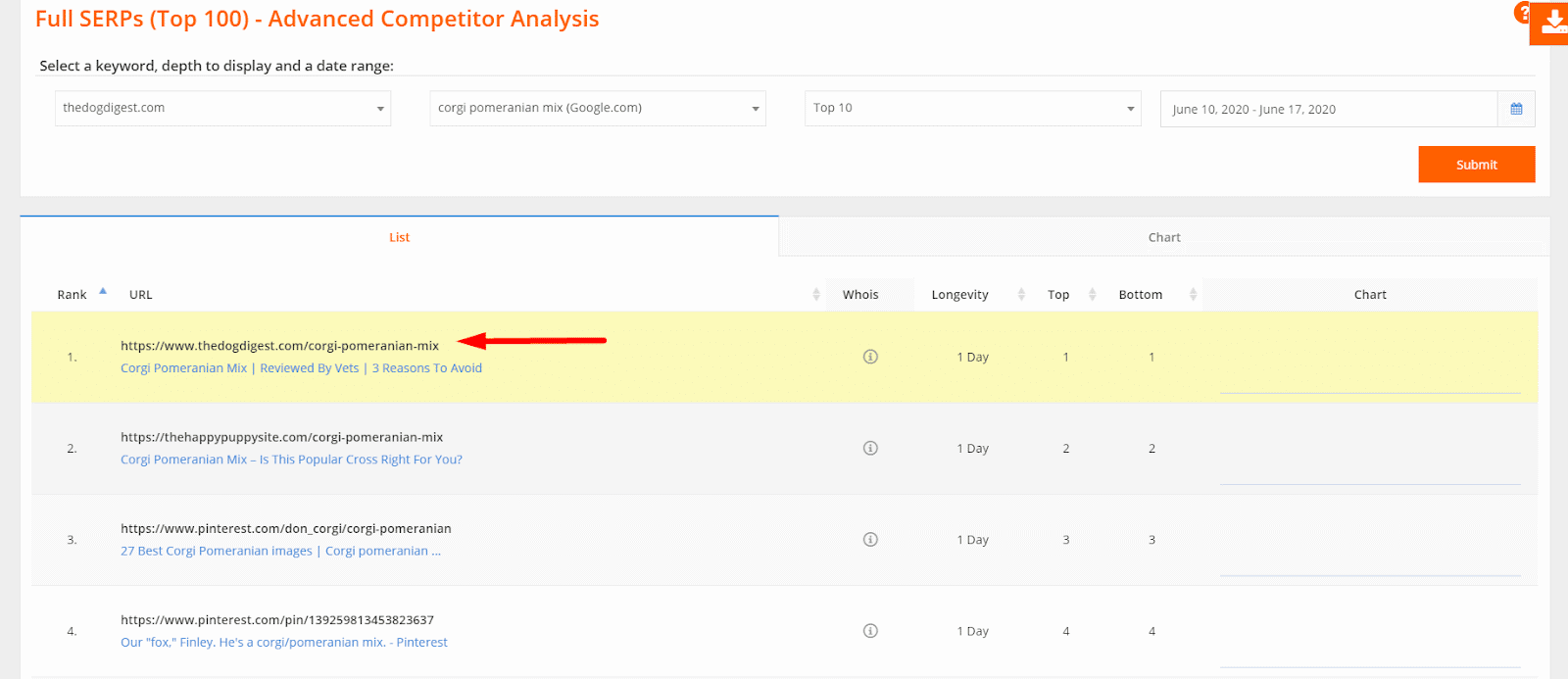The width and height of the screenshot is (1568, 679).
Task: Click the Chart column header
Action: (x=1370, y=294)
